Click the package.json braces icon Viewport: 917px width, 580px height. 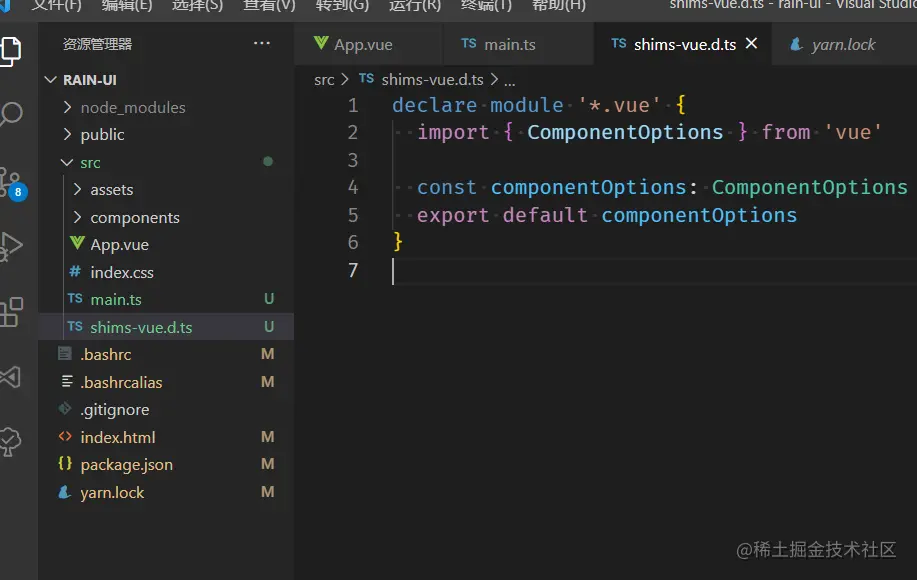click(x=65, y=465)
